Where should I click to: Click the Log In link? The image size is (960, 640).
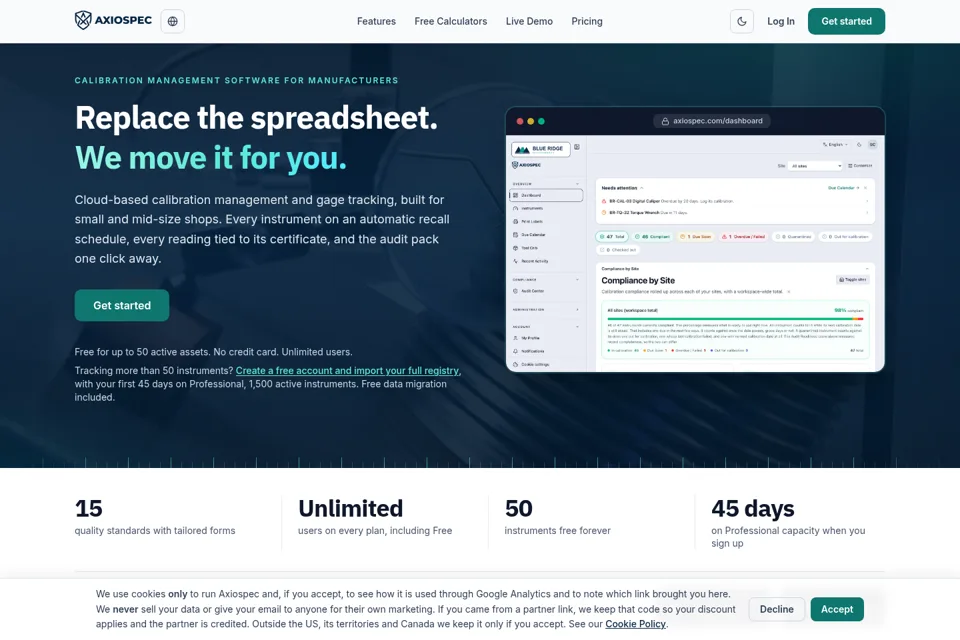click(x=781, y=21)
